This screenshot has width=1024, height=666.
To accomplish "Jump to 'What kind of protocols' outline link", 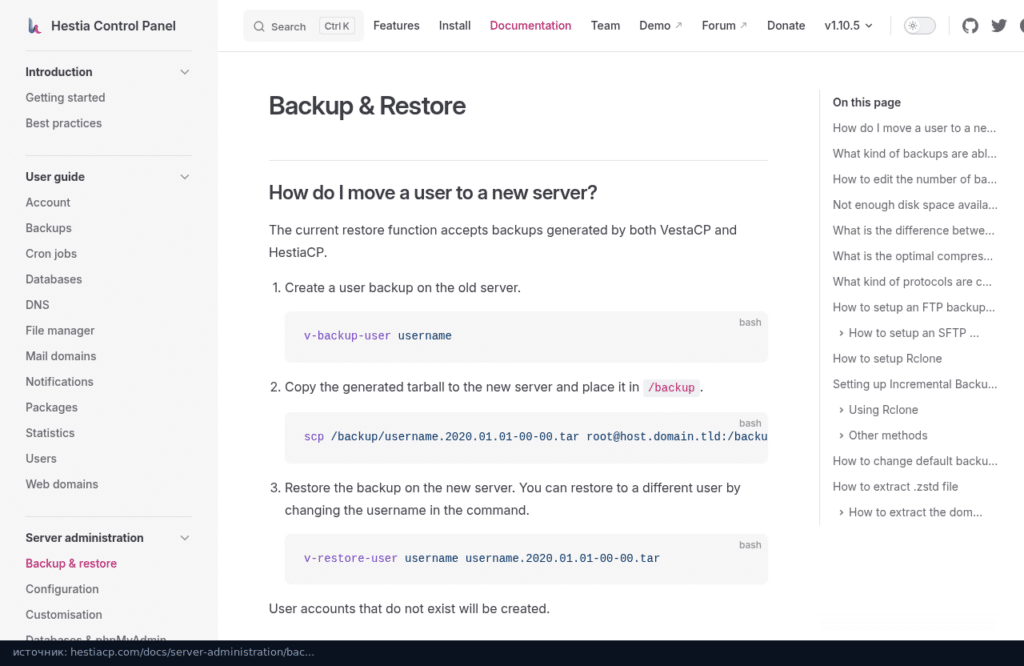I will click(x=912, y=281).
